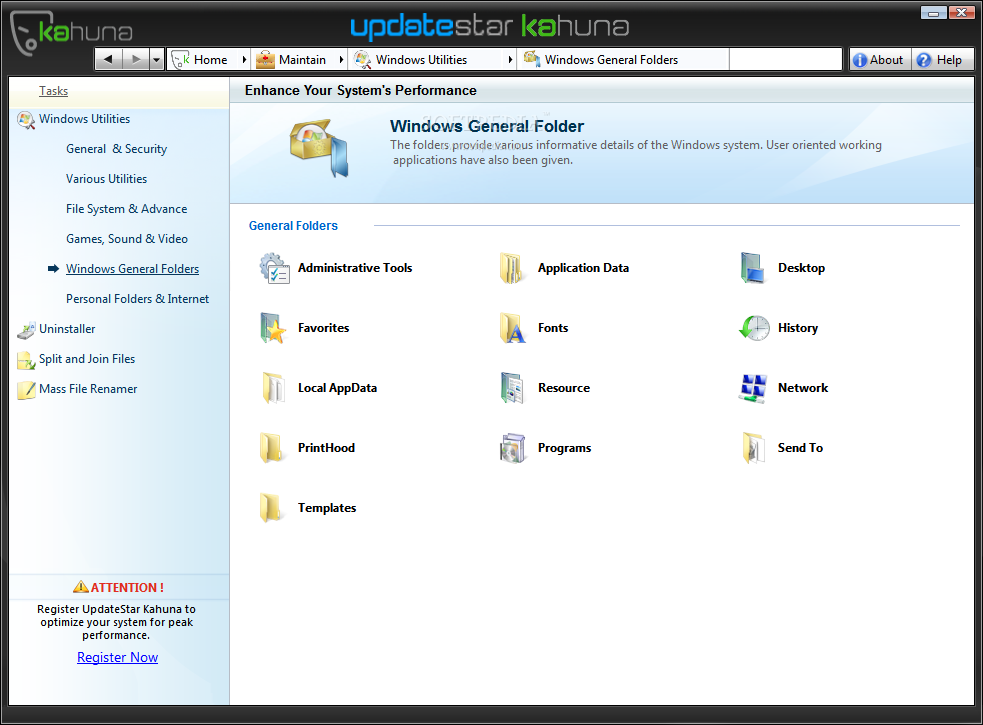Click the Split and Join Files label
Viewport: 983px width, 725px height.
87,359
